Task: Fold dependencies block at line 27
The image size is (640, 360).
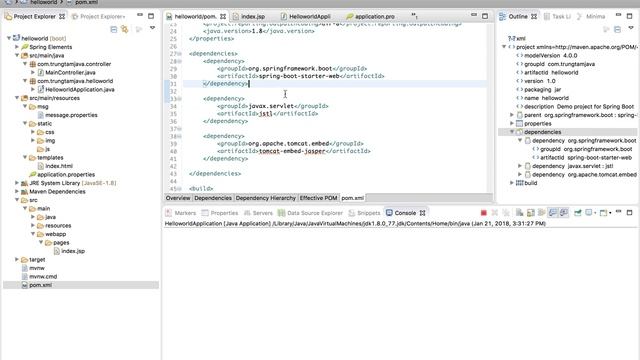Action: [179, 54]
